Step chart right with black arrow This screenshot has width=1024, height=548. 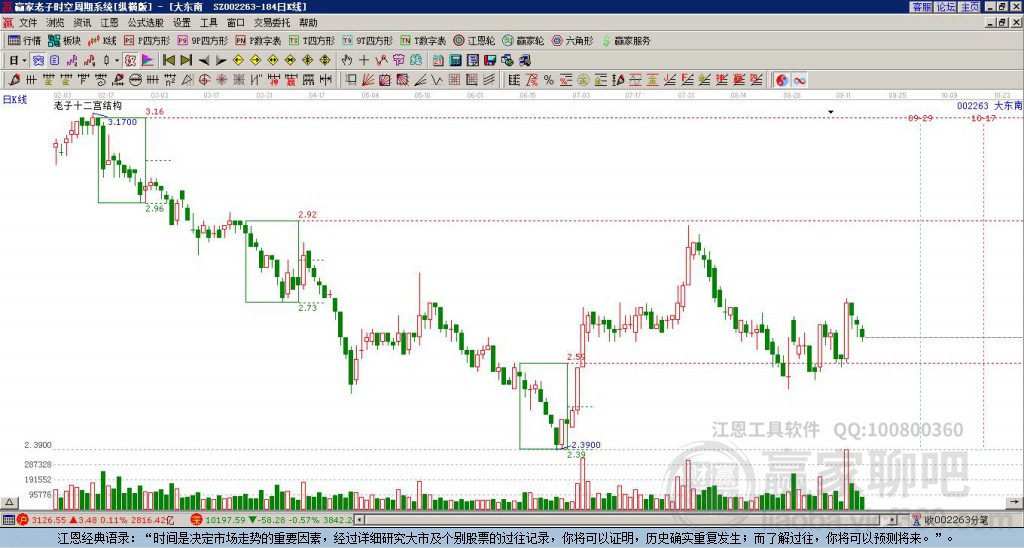tap(221, 60)
